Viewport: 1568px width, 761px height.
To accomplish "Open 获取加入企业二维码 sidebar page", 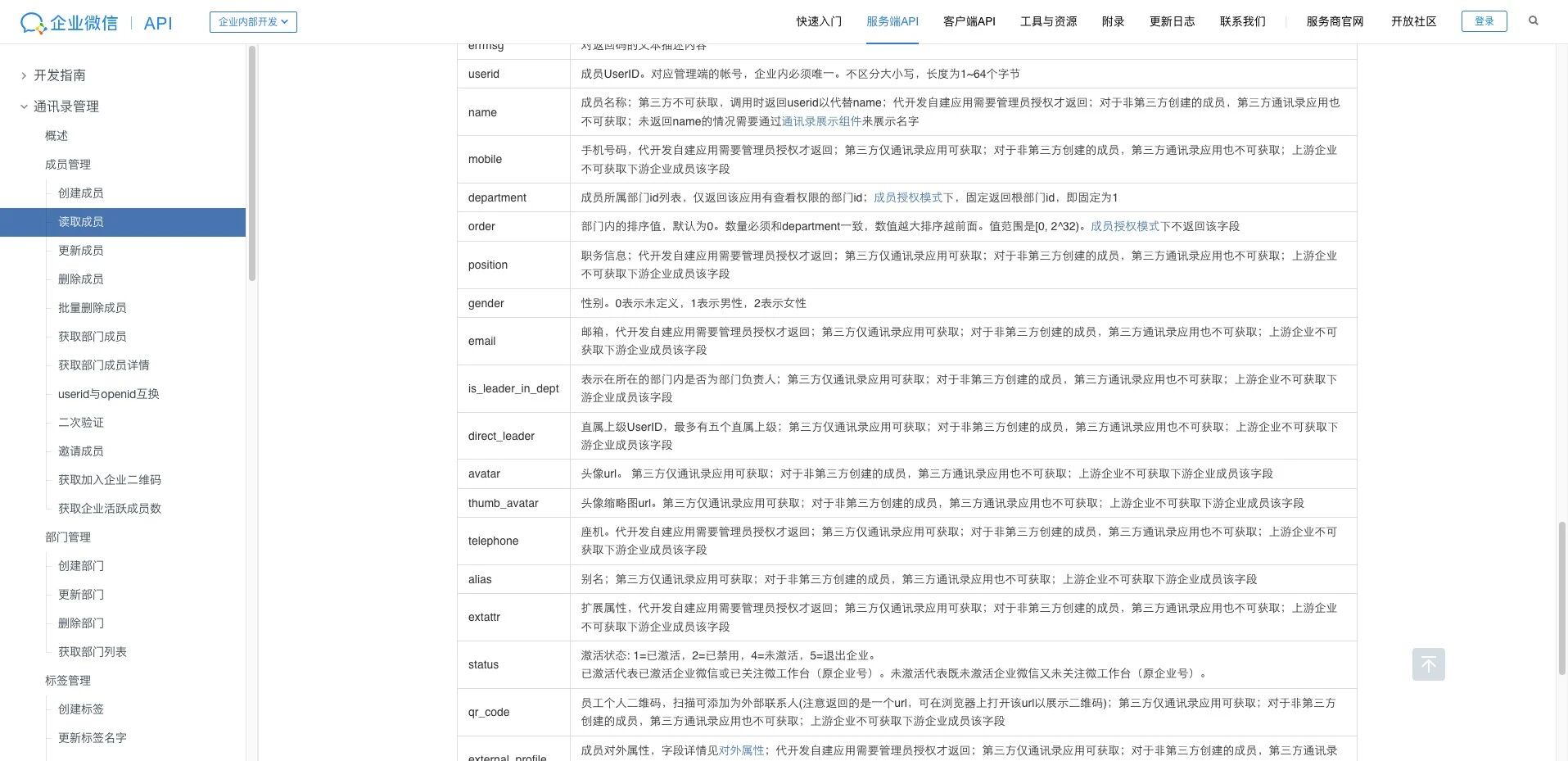I will click(110, 480).
